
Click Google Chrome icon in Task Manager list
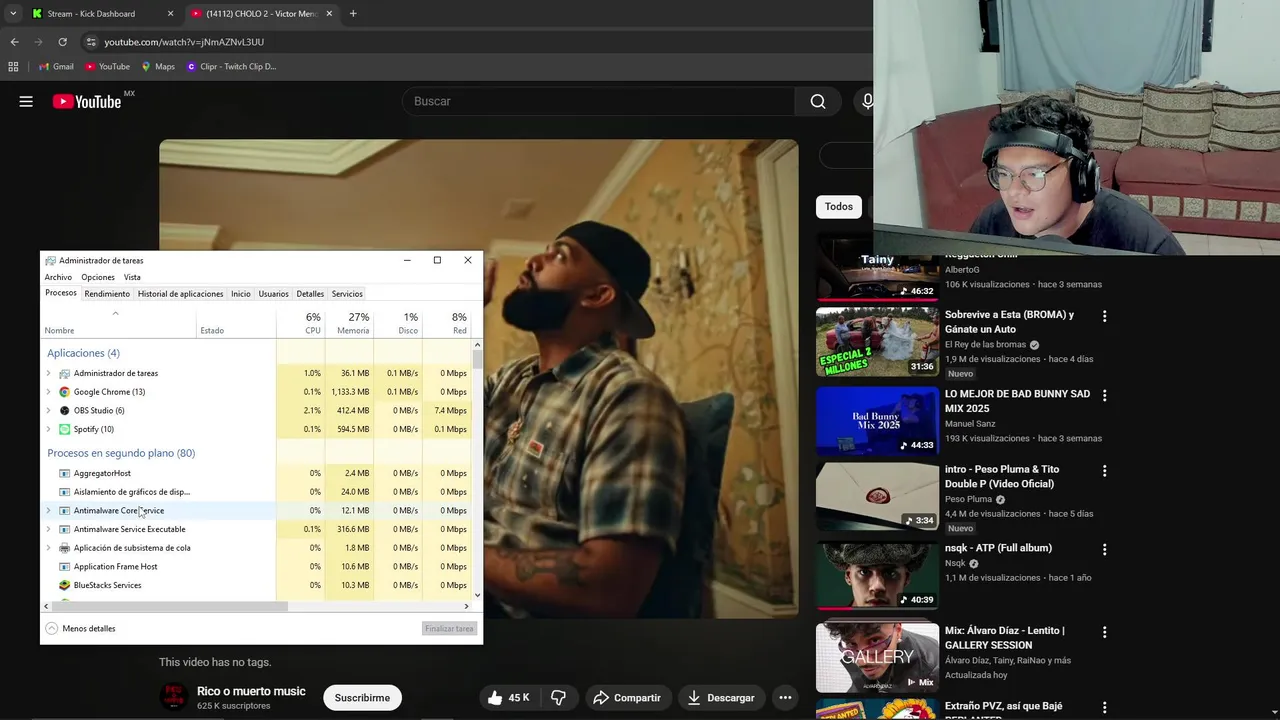64,392
